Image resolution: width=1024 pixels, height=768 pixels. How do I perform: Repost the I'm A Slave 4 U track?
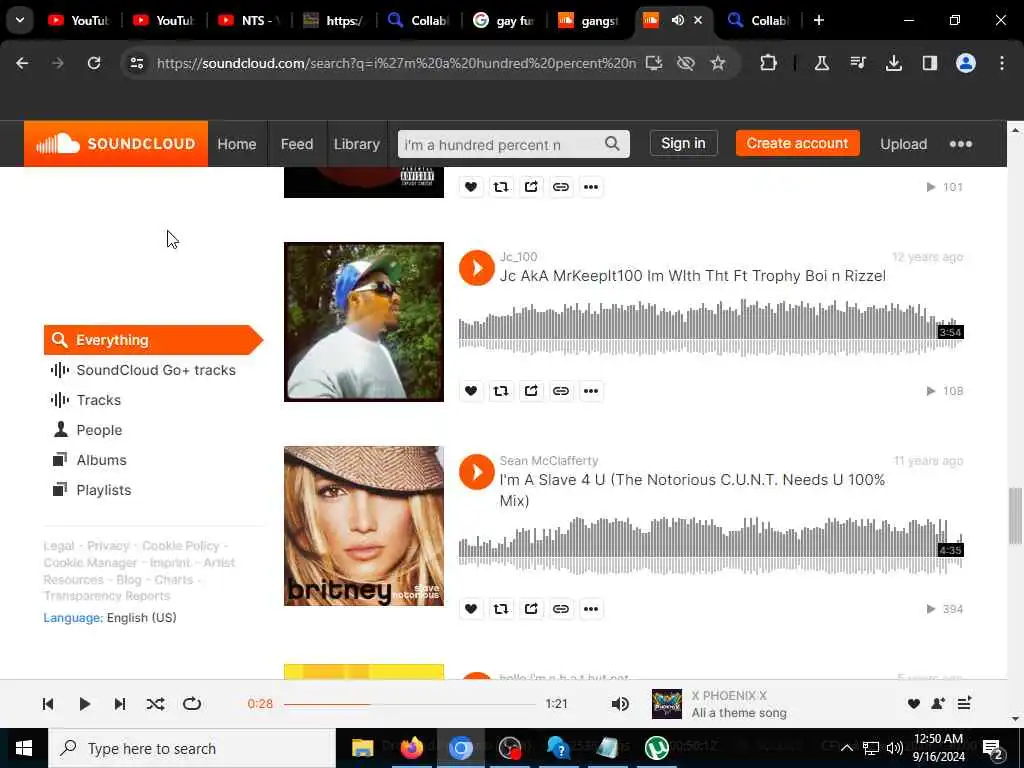coord(501,609)
